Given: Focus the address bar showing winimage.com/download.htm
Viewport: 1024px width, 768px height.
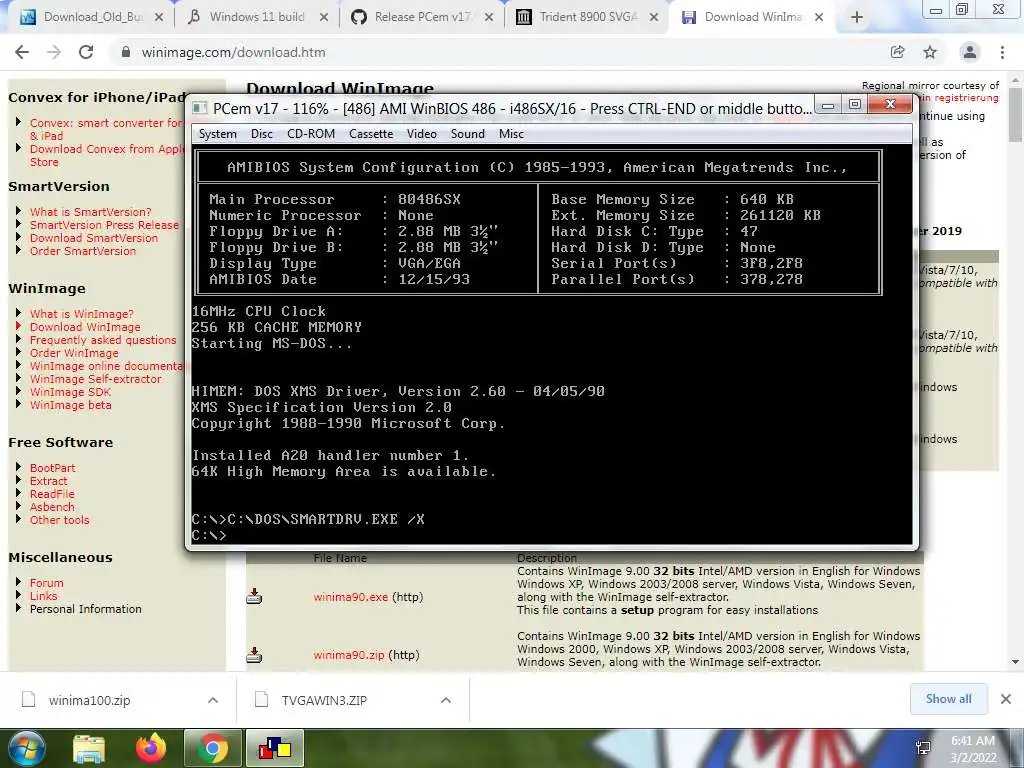Looking at the screenshot, I should tap(233, 52).
